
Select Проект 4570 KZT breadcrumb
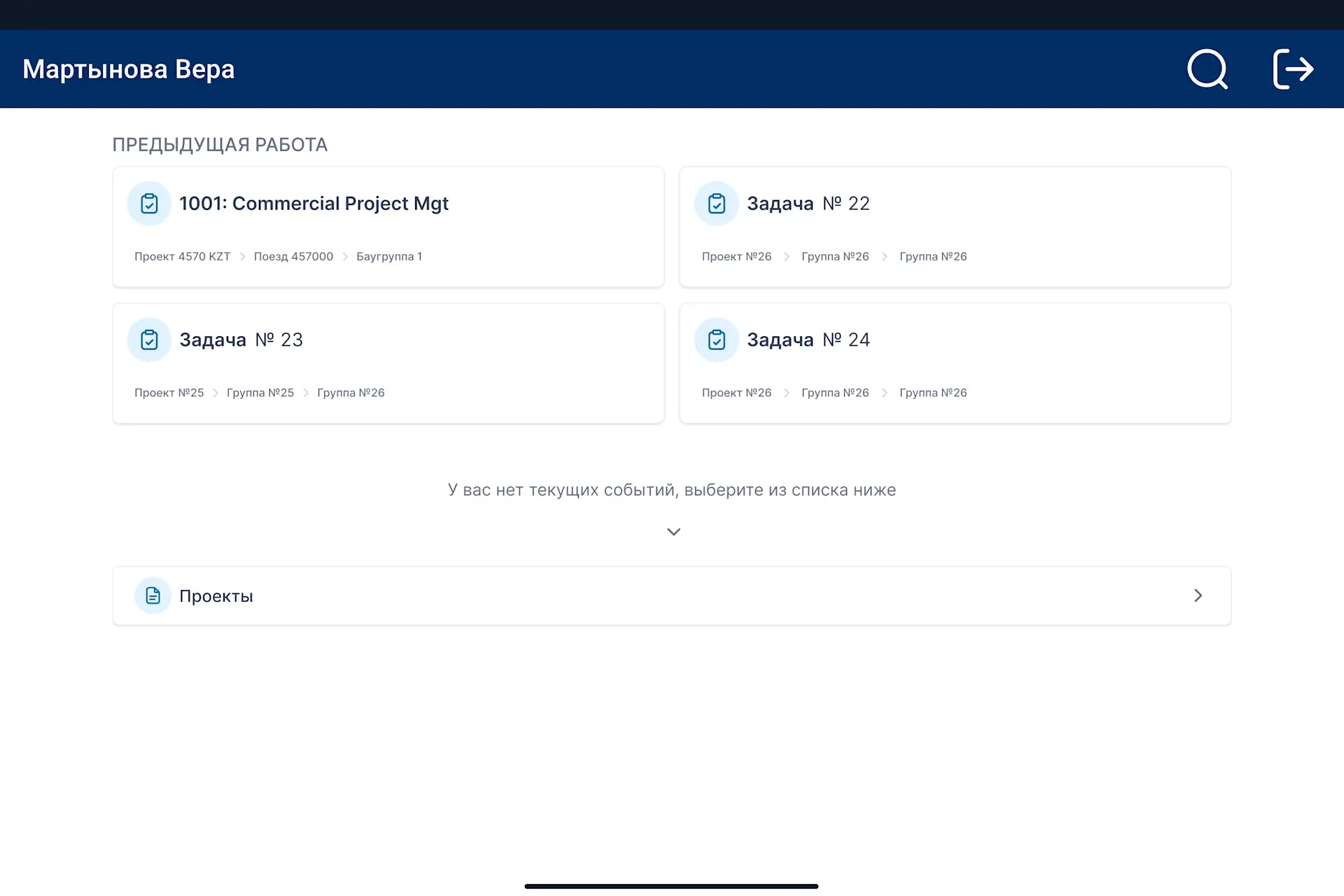(182, 257)
